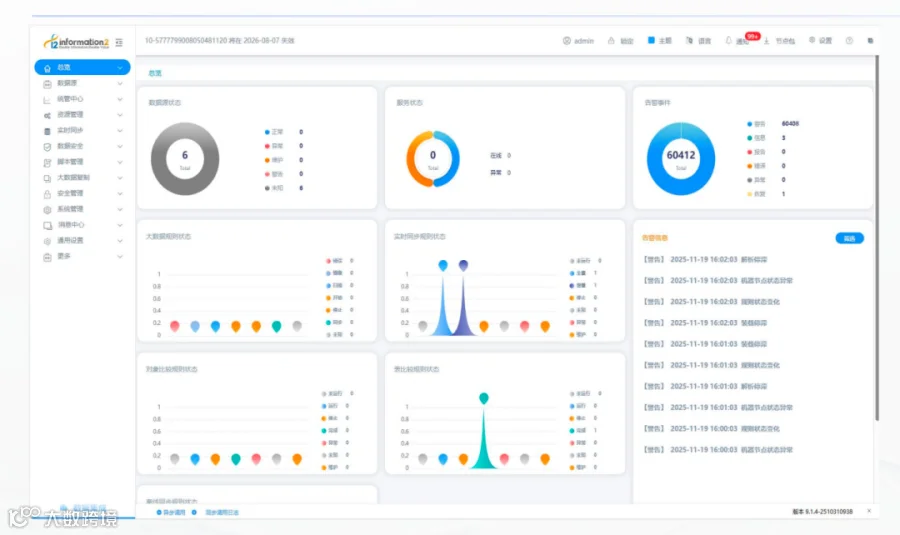Expand the 系统管理 sidebar menu chevron
Image resolution: width=900 pixels, height=535 pixels.
point(120,210)
